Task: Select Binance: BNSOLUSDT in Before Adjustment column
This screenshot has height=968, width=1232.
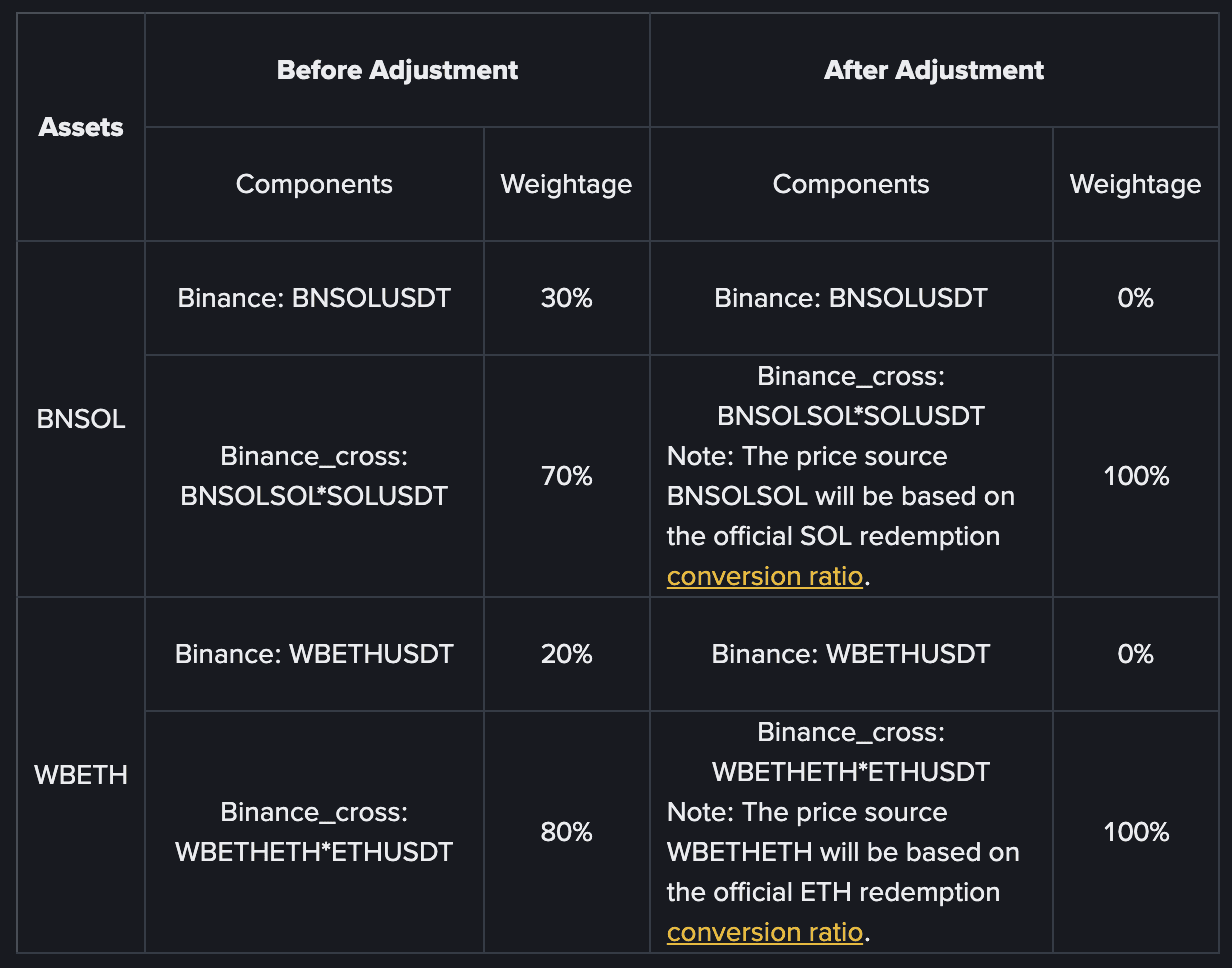Action: pyautogui.click(x=314, y=298)
